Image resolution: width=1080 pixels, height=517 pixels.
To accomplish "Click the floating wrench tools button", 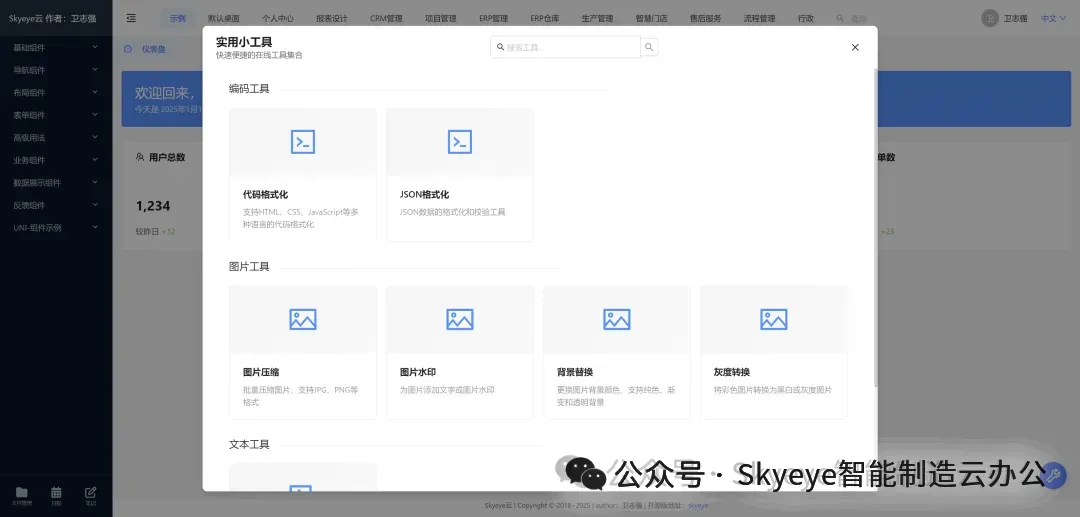I will point(1053,475).
